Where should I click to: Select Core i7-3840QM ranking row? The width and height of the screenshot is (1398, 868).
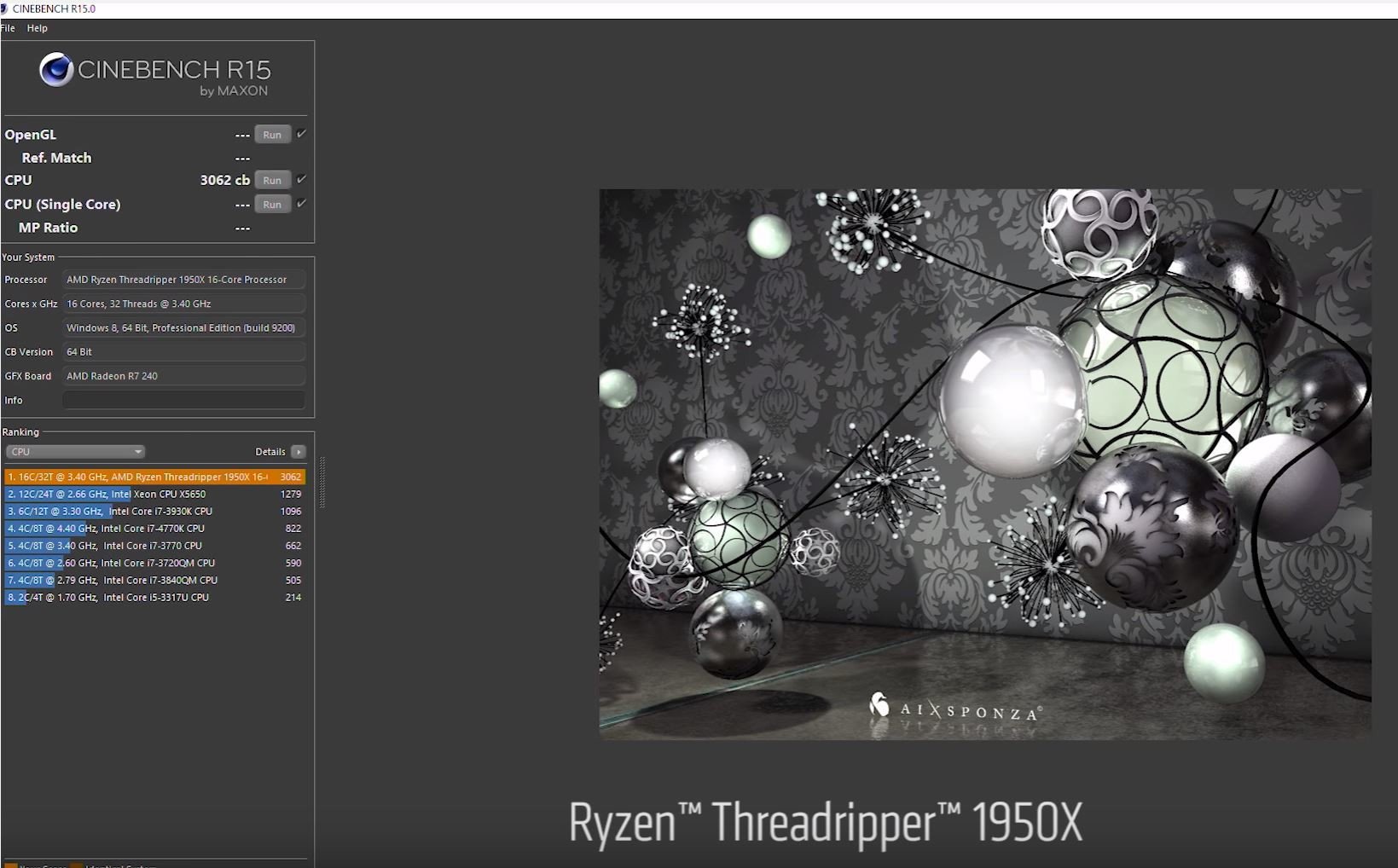(x=154, y=580)
